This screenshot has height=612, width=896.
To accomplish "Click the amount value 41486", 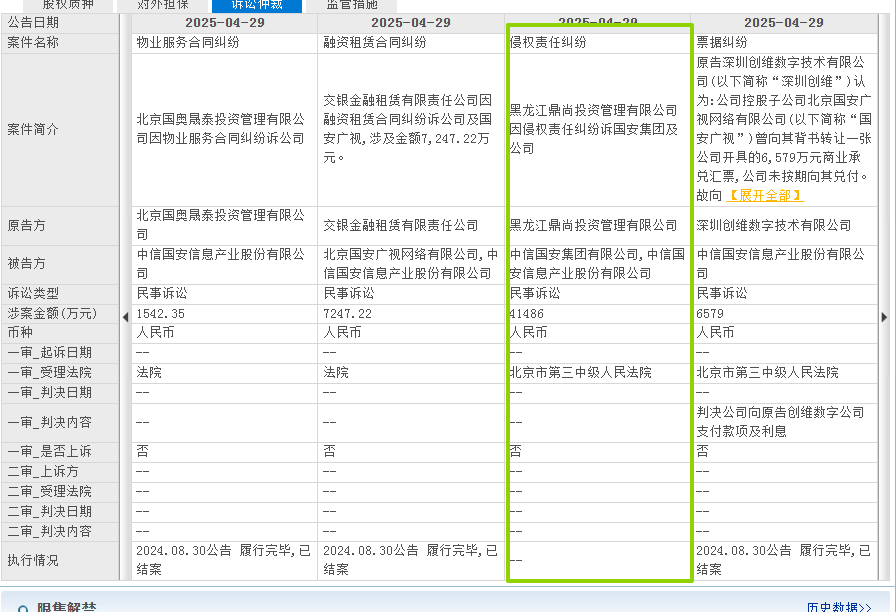I will coord(526,314).
